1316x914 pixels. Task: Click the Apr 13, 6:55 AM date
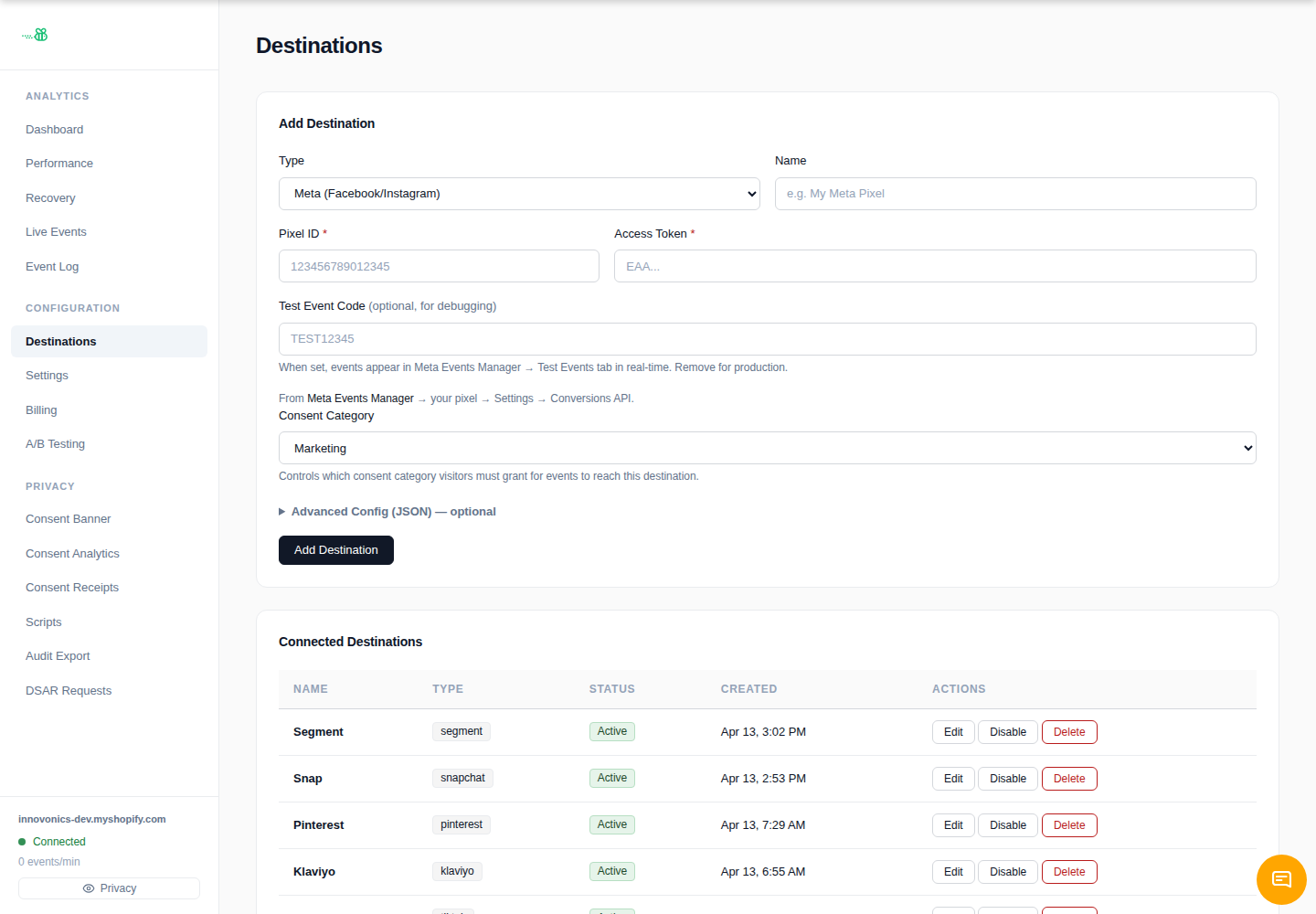point(763,872)
